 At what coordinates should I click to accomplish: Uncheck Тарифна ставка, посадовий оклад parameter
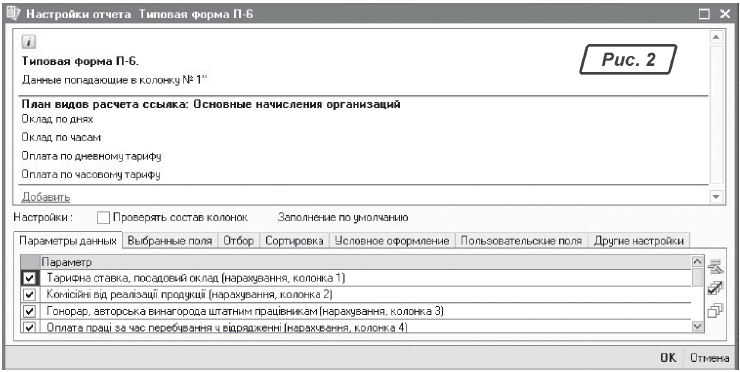(x=29, y=278)
